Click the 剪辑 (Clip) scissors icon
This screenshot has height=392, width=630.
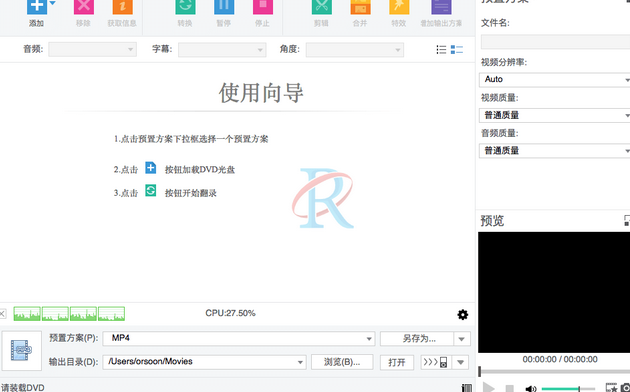tap(321, 7)
